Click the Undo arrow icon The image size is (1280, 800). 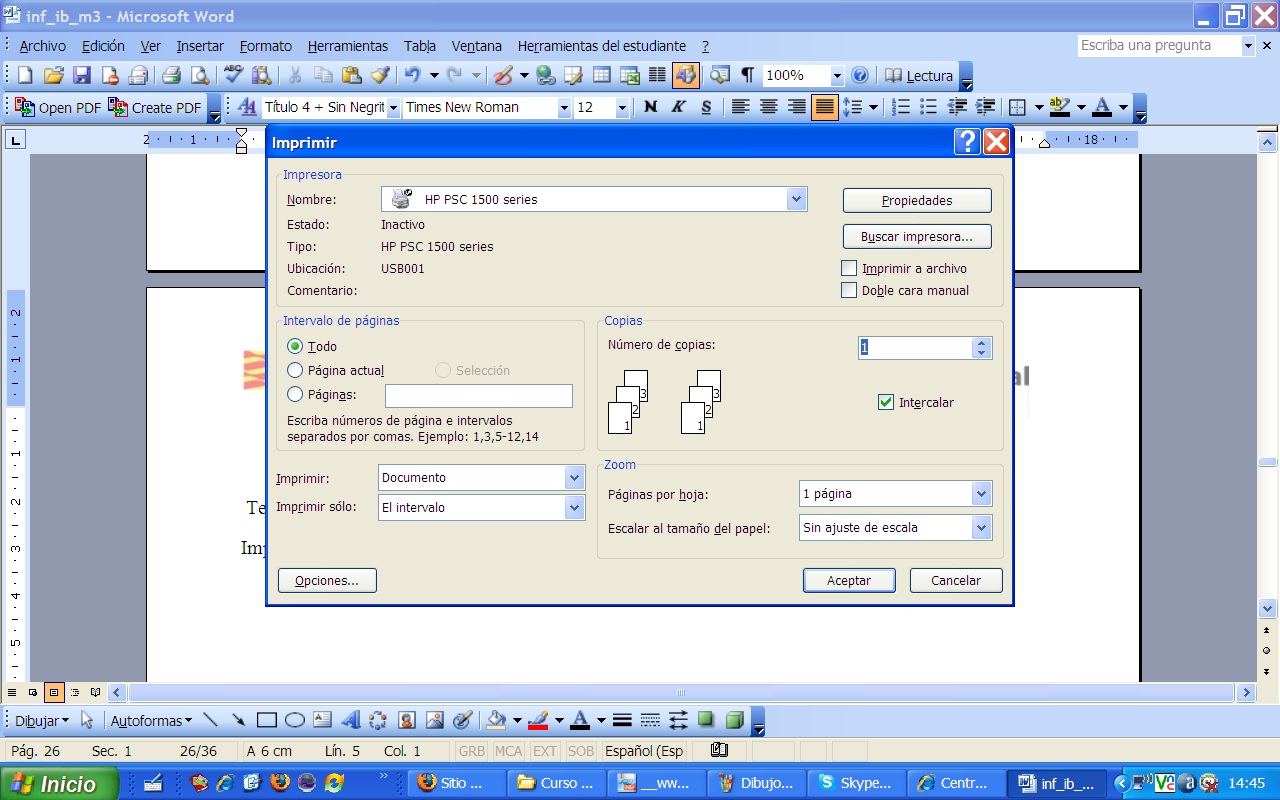click(x=412, y=75)
